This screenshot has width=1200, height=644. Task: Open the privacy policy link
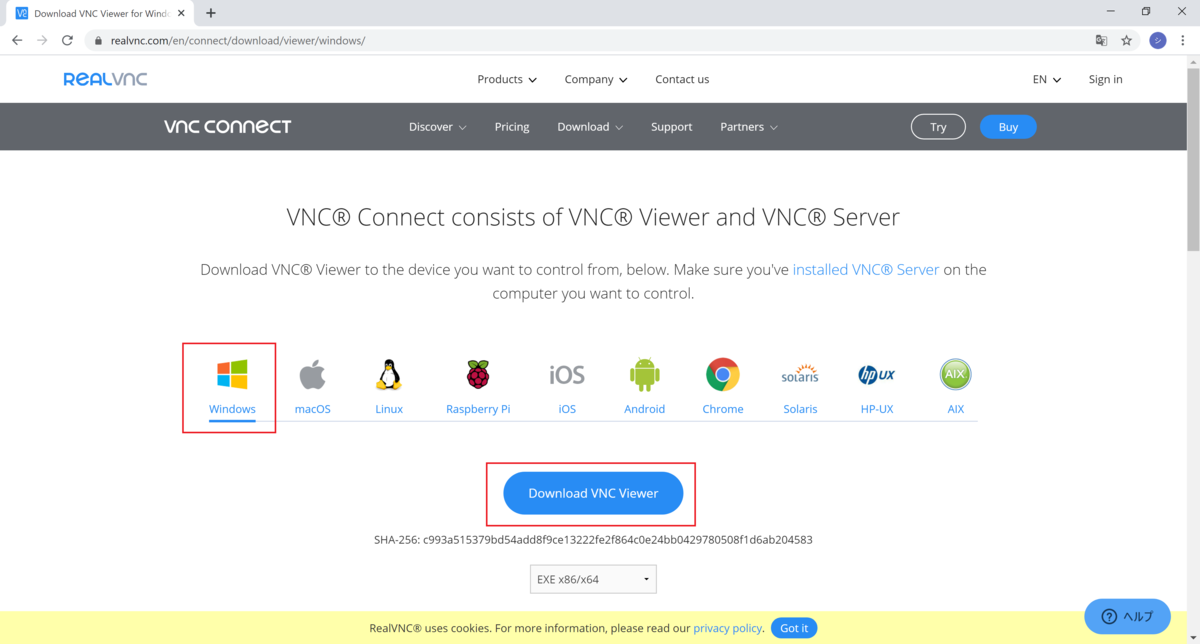728,628
